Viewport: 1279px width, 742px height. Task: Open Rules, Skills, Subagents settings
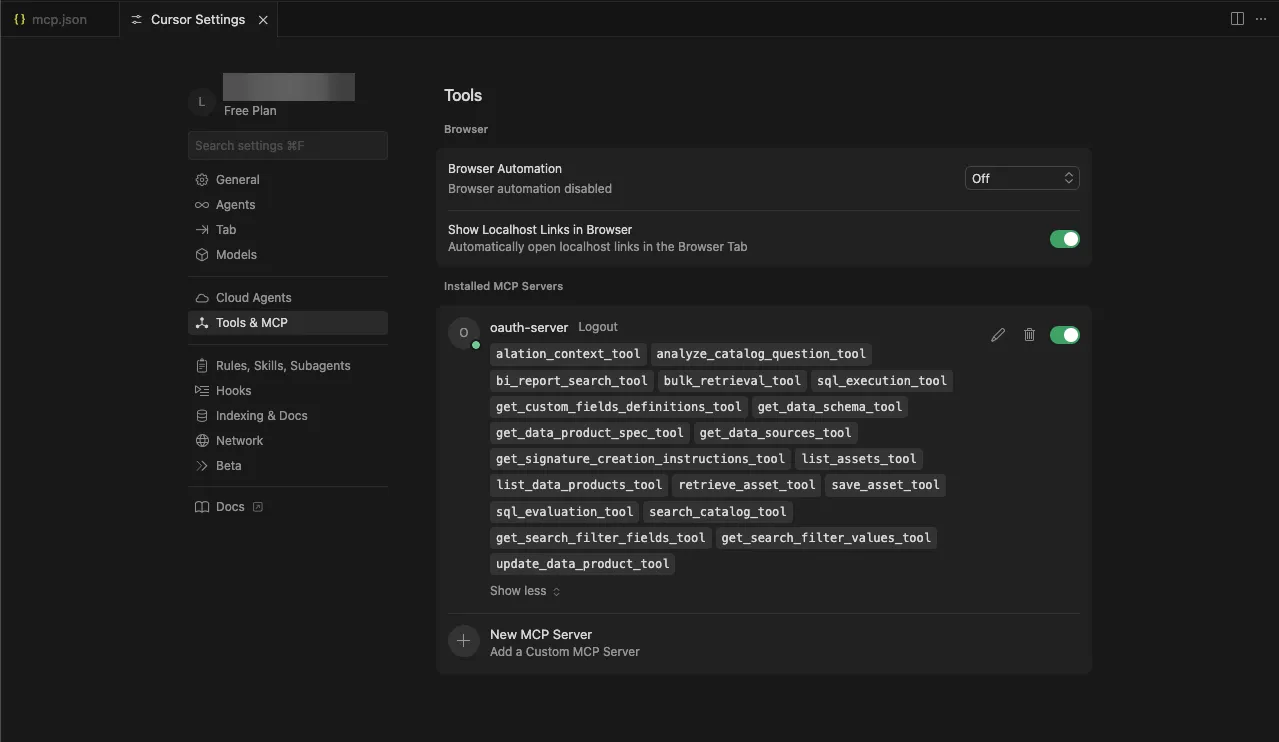point(282,365)
